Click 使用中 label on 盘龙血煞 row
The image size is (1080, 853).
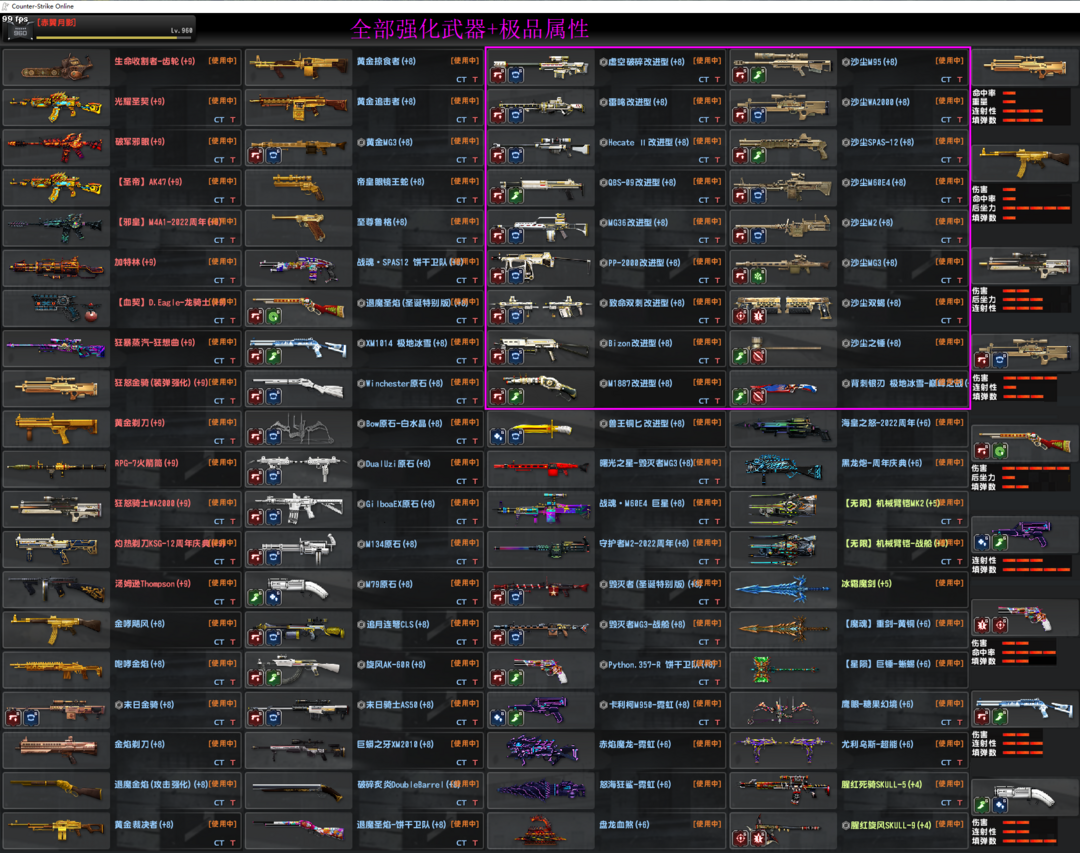point(707,824)
